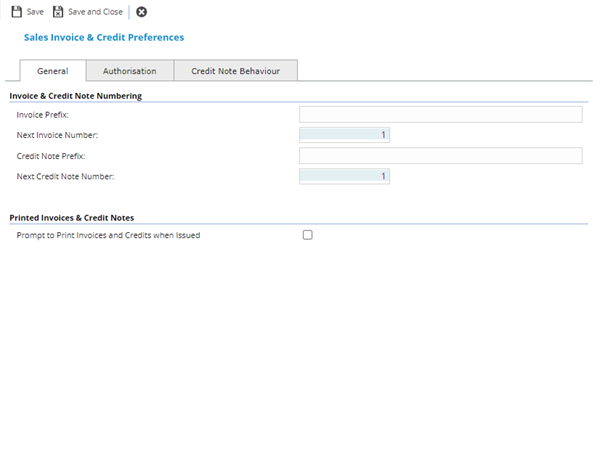The height and width of the screenshot is (458, 600).
Task: Focus the Next Credit Note Number field
Action: click(344, 176)
